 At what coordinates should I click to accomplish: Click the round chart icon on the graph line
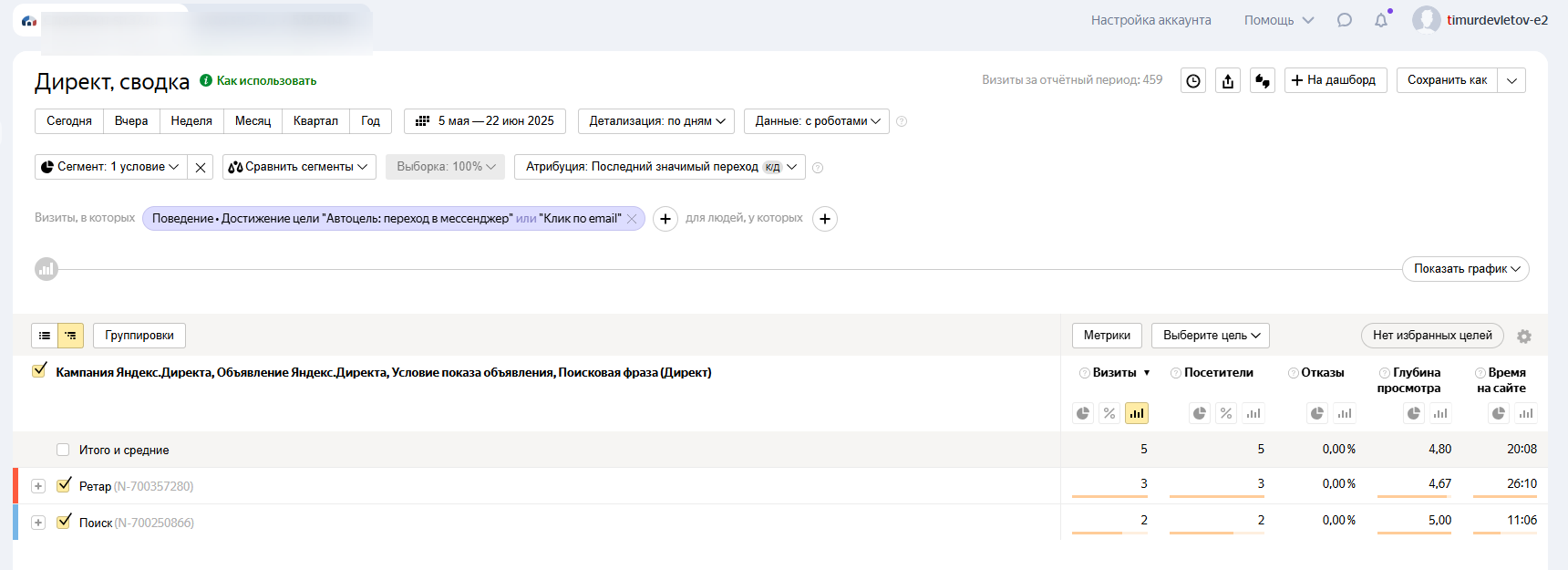click(46, 269)
